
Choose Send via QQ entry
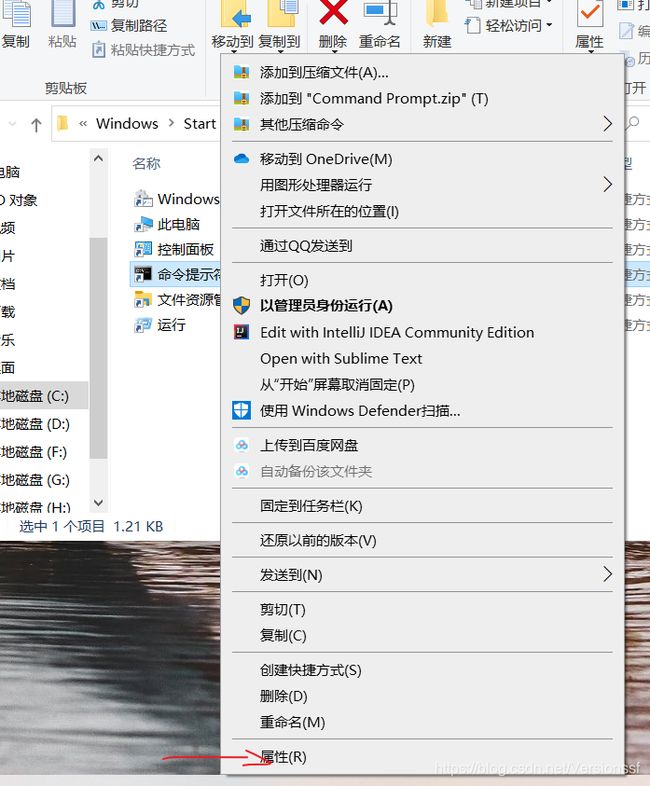pyautogui.click(x=422, y=246)
